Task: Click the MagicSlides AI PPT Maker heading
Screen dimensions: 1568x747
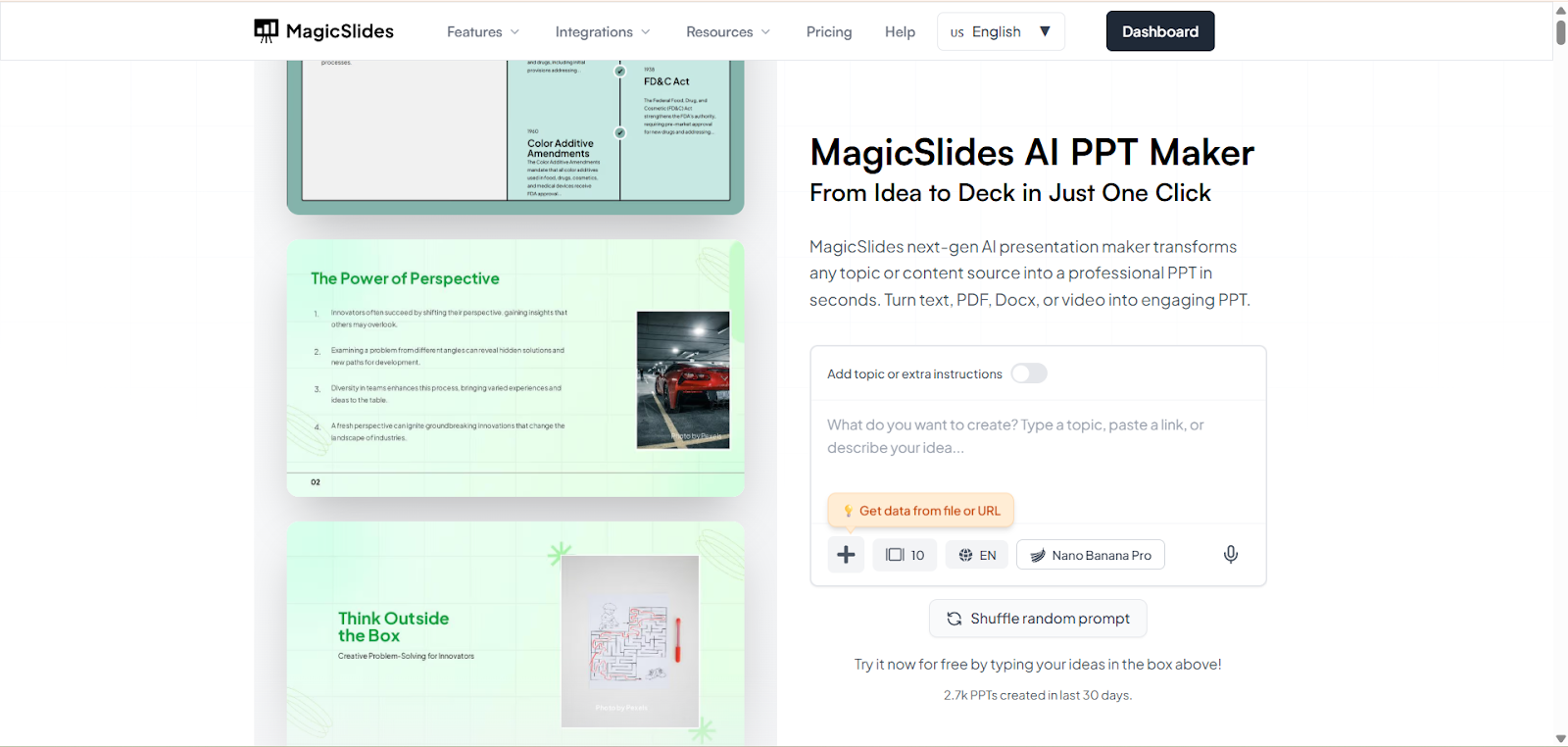Action: point(1032,153)
